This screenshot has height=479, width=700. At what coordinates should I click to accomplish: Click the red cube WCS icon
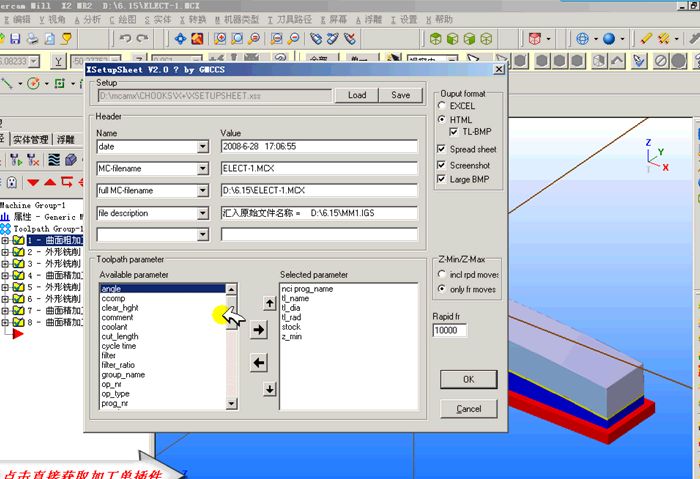pos(534,39)
